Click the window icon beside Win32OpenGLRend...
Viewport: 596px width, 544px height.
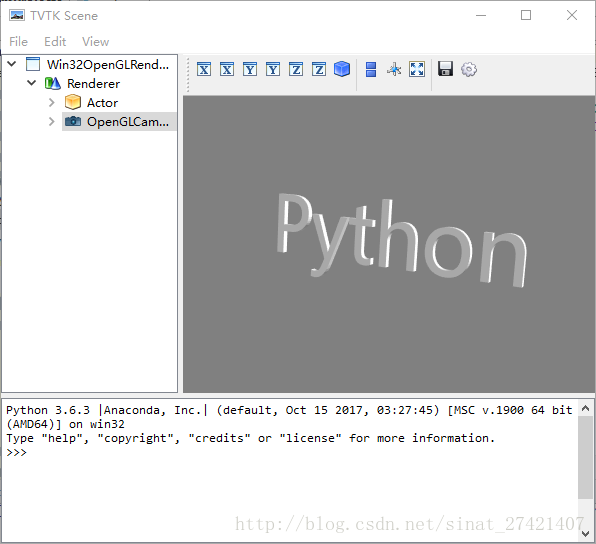[33, 64]
